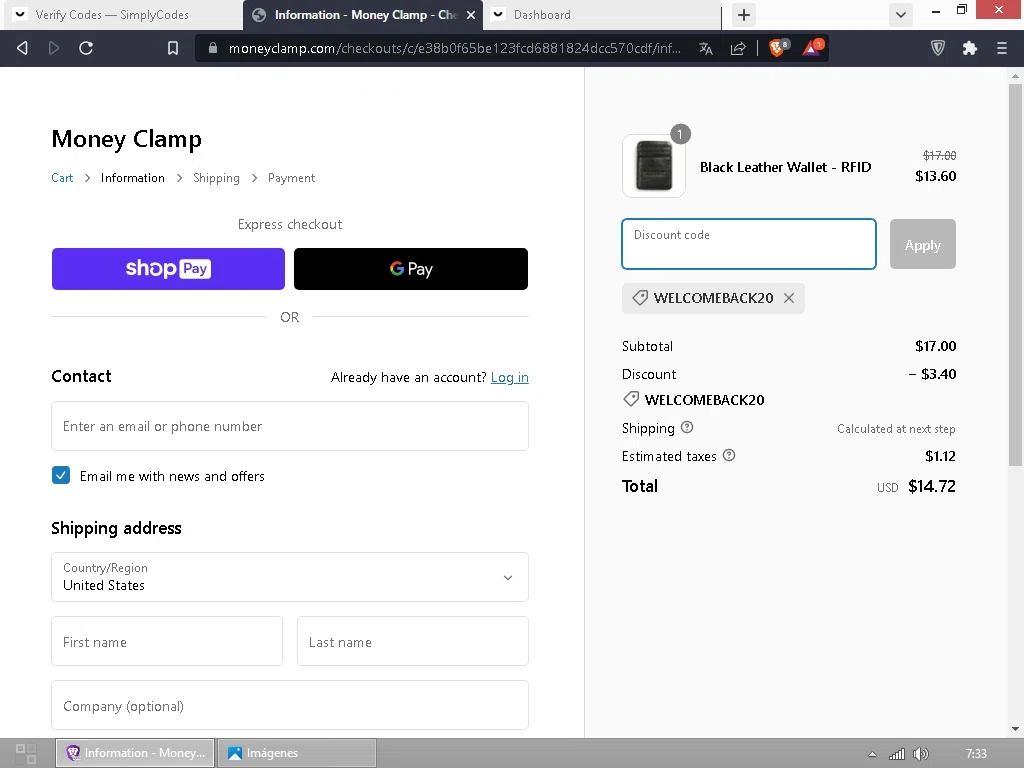Click the share page icon in address bar
This screenshot has width=1024, height=768.
(x=738, y=48)
